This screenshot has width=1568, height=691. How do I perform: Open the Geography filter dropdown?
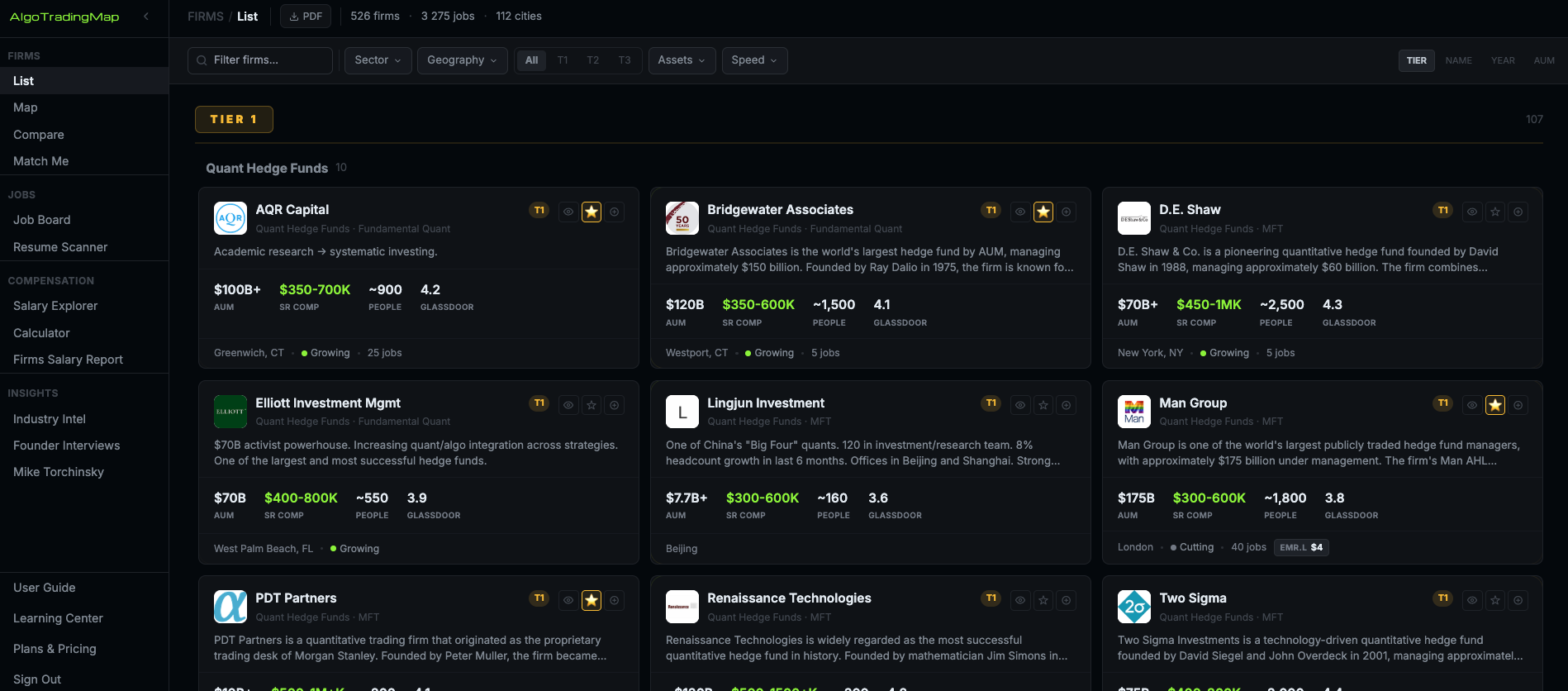click(x=462, y=60)
